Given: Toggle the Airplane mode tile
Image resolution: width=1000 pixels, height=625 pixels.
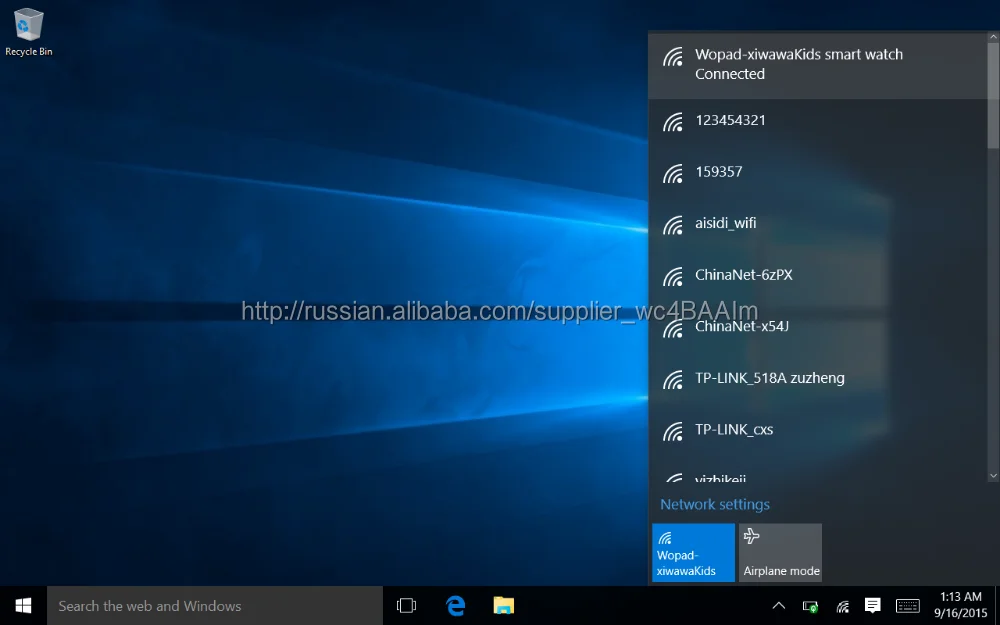Looking at the screenshot, I should (781, 552).
